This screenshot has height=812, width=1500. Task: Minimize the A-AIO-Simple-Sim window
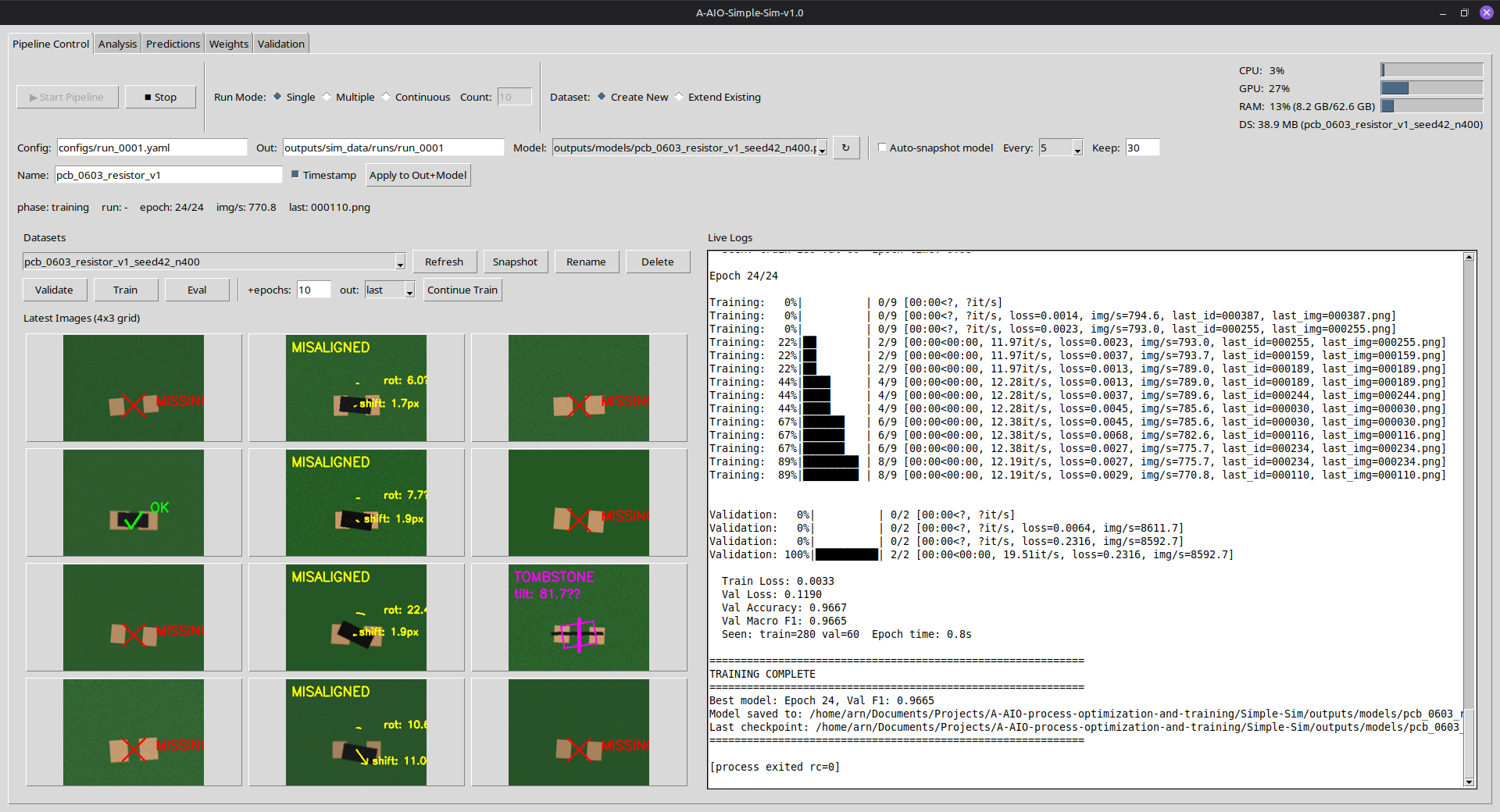[x=1442, y=12]
